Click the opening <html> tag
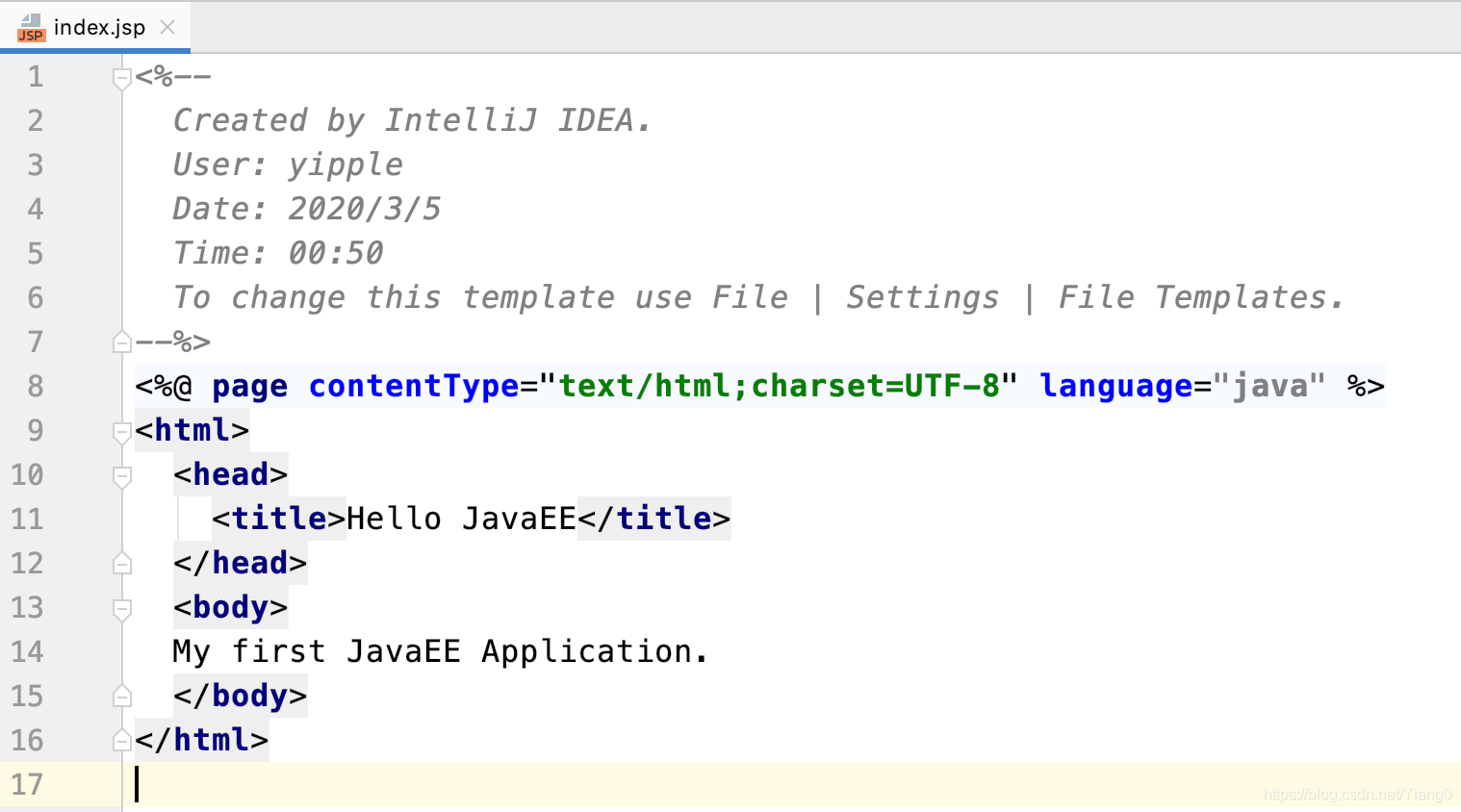 click(x=192, y=430)
